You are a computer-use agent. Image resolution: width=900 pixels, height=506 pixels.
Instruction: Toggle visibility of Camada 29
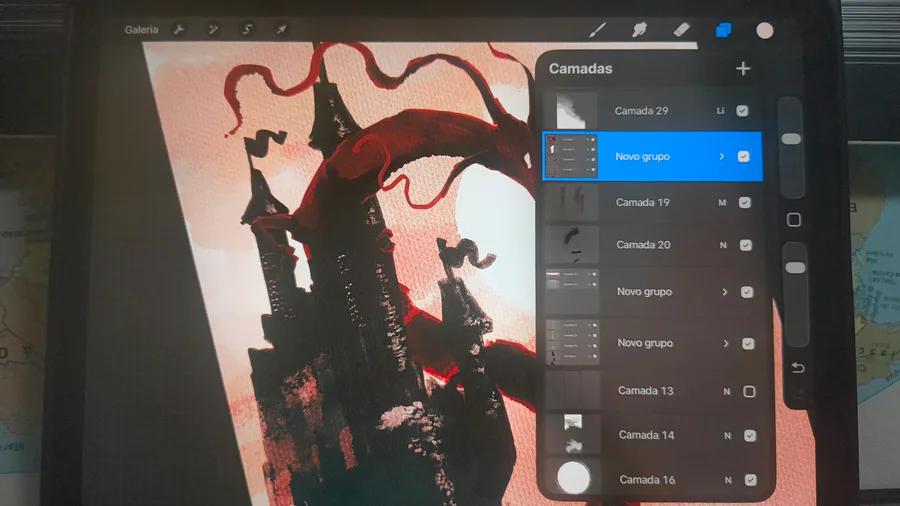tap(742, 111)
